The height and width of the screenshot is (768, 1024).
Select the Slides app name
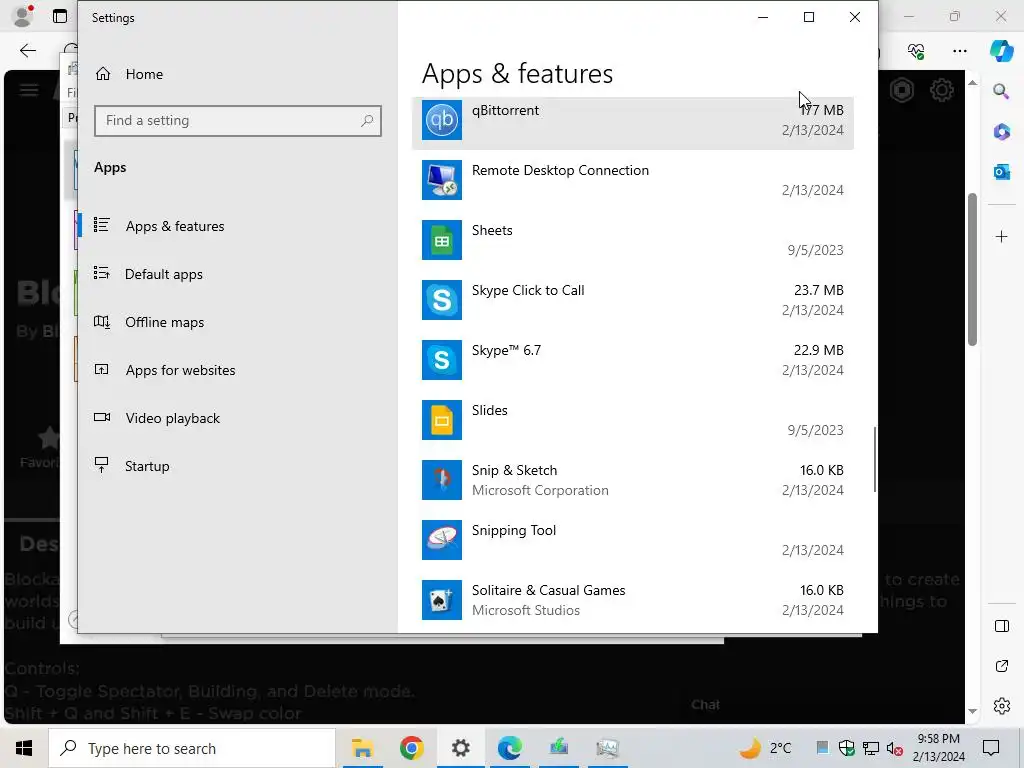(x=490, y=411)
